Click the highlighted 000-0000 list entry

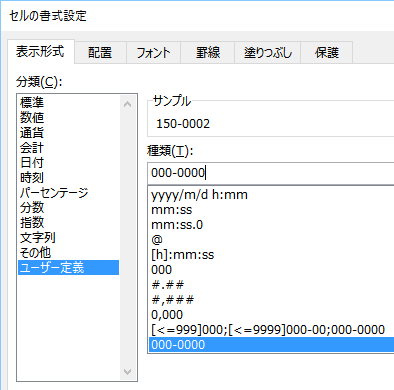(x=272, y=345)
